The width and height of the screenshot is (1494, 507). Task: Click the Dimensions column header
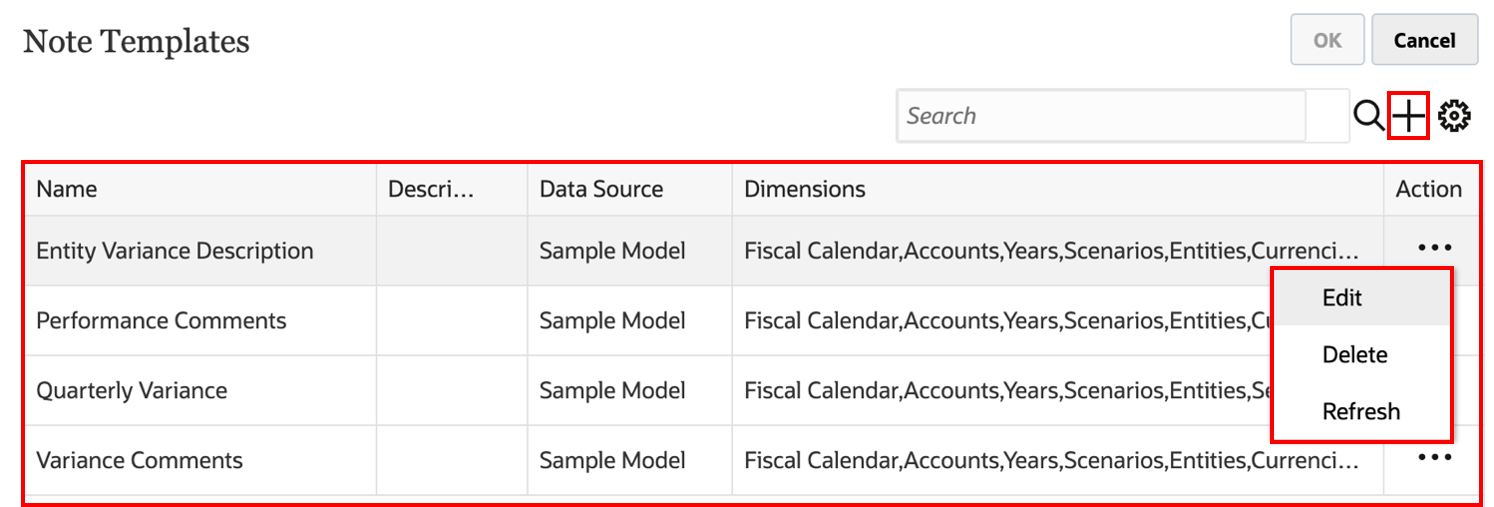point(805,189)
